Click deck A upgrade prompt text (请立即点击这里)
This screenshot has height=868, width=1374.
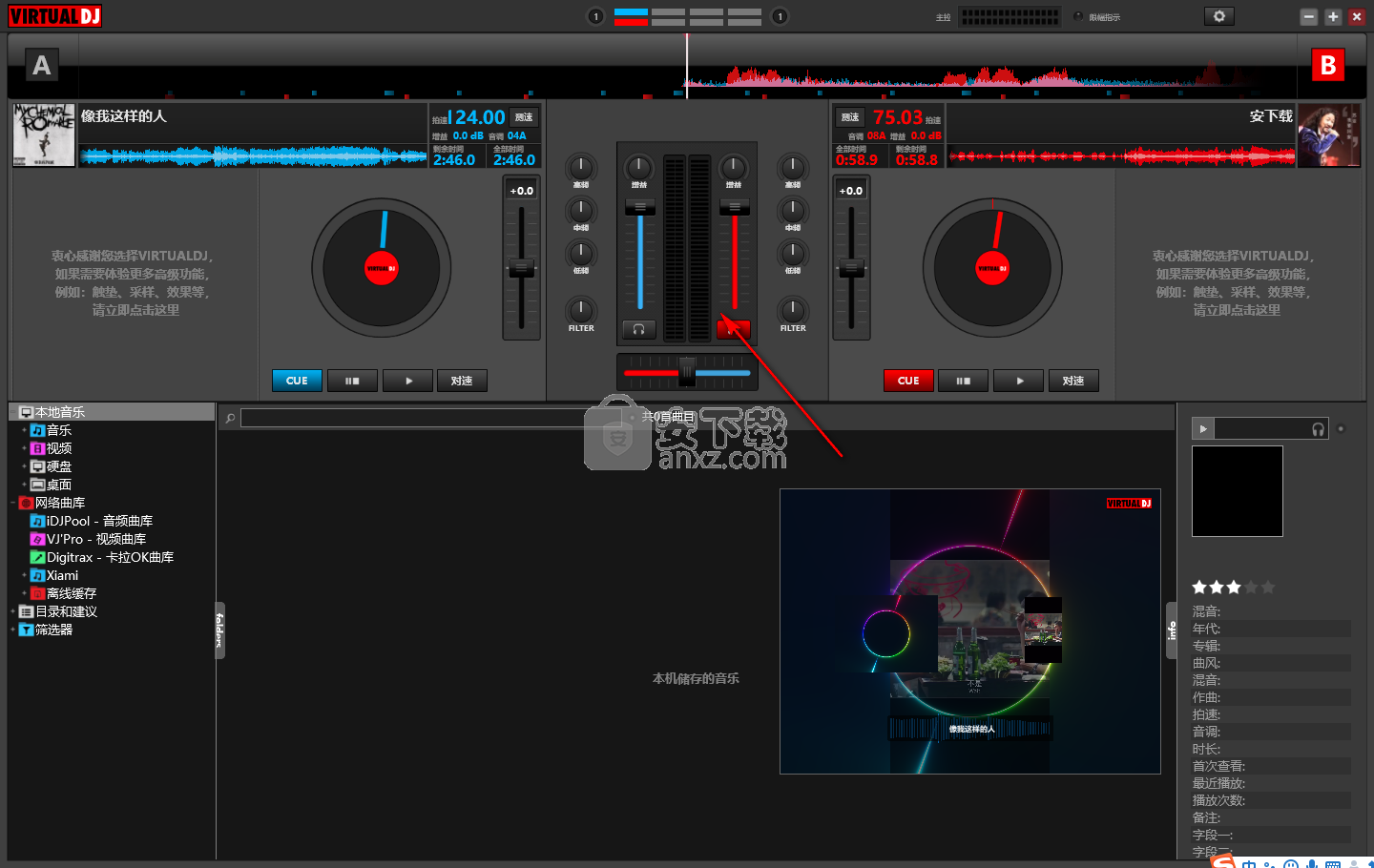135,310
